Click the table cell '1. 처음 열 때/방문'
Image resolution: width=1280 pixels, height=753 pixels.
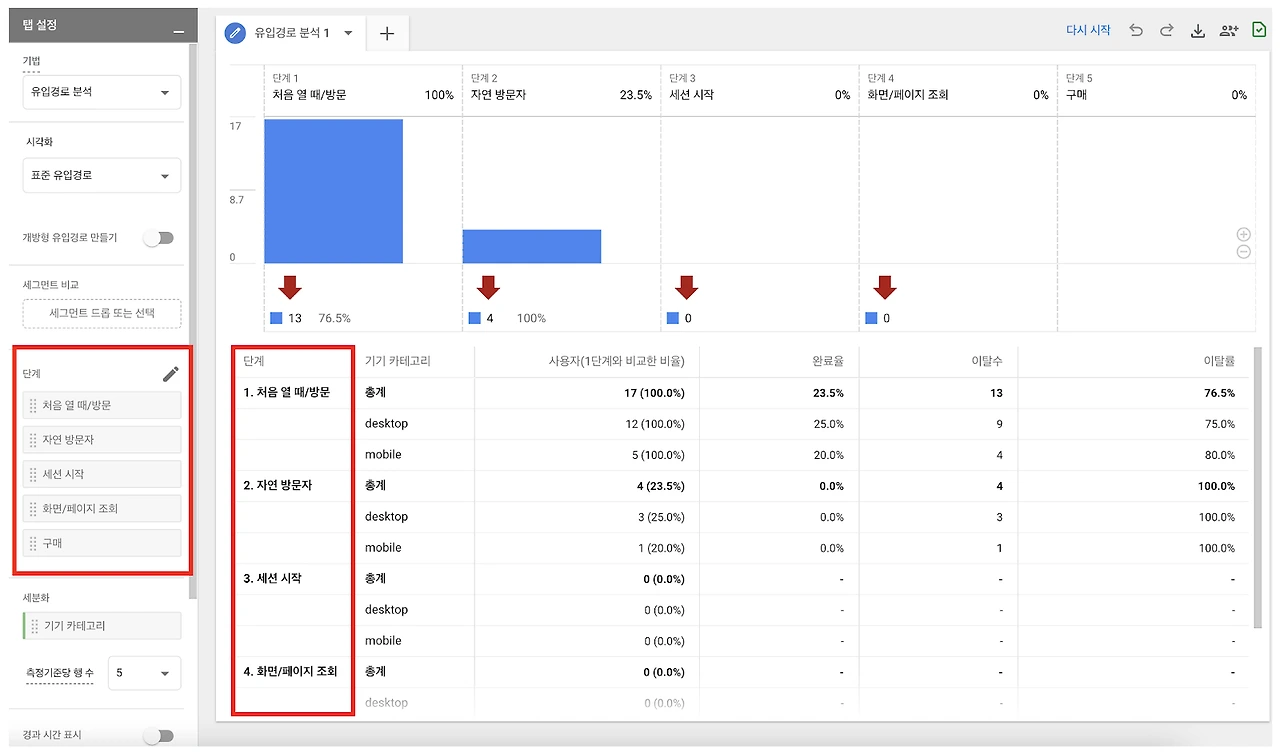click(287, 393)
